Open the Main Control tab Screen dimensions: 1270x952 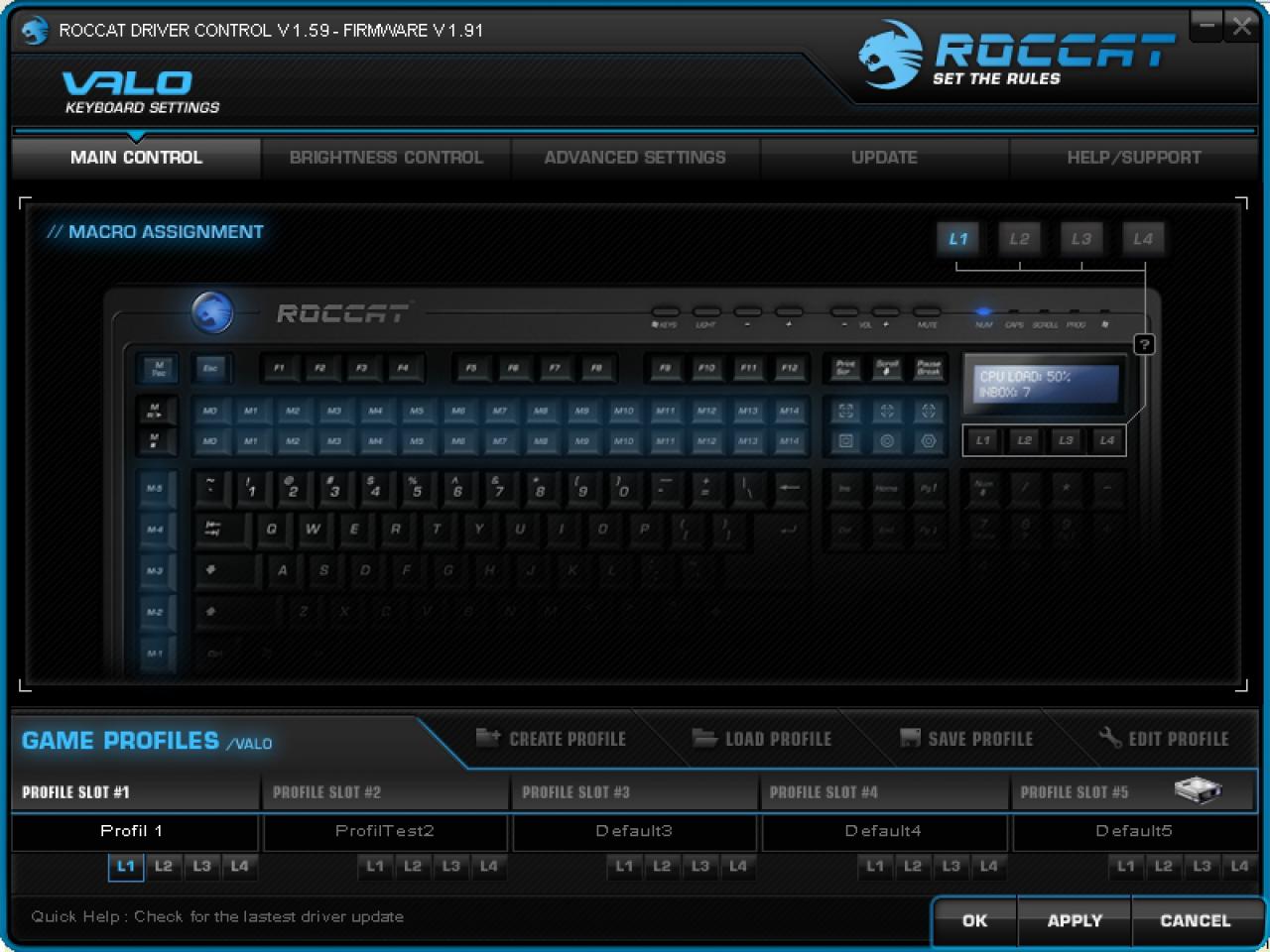click(x=136, y=158)
